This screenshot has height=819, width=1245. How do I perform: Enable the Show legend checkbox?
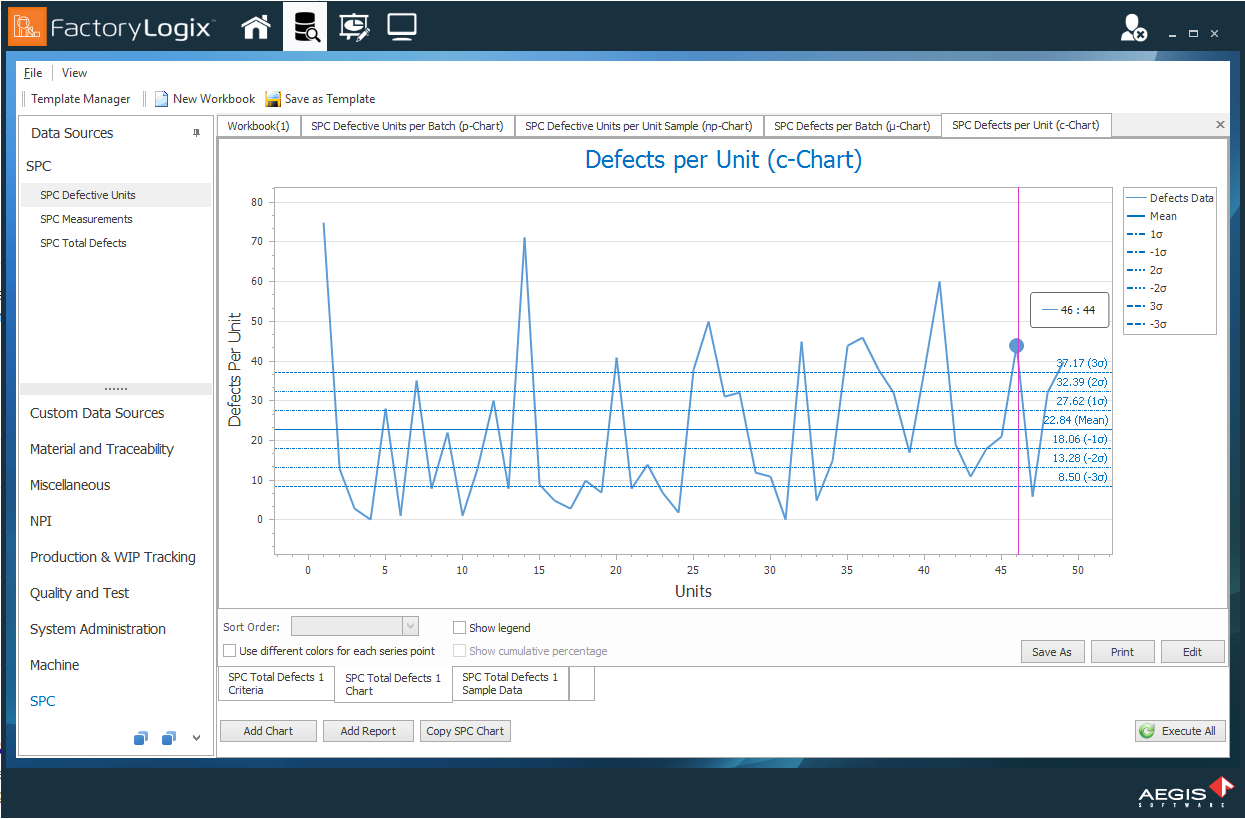point(460,628)
